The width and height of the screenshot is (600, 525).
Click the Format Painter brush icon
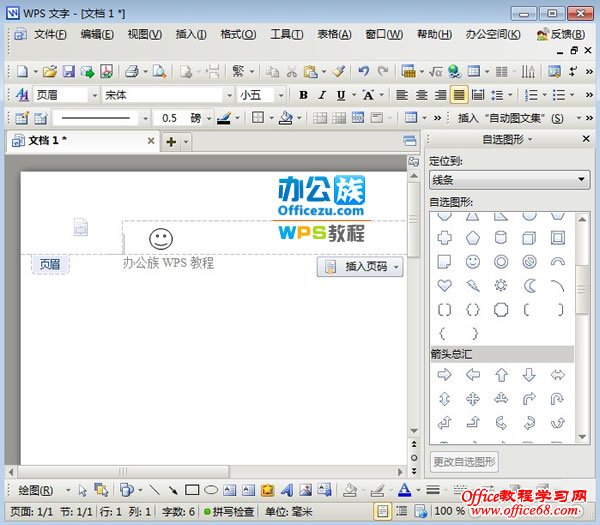tap(339, 72)
